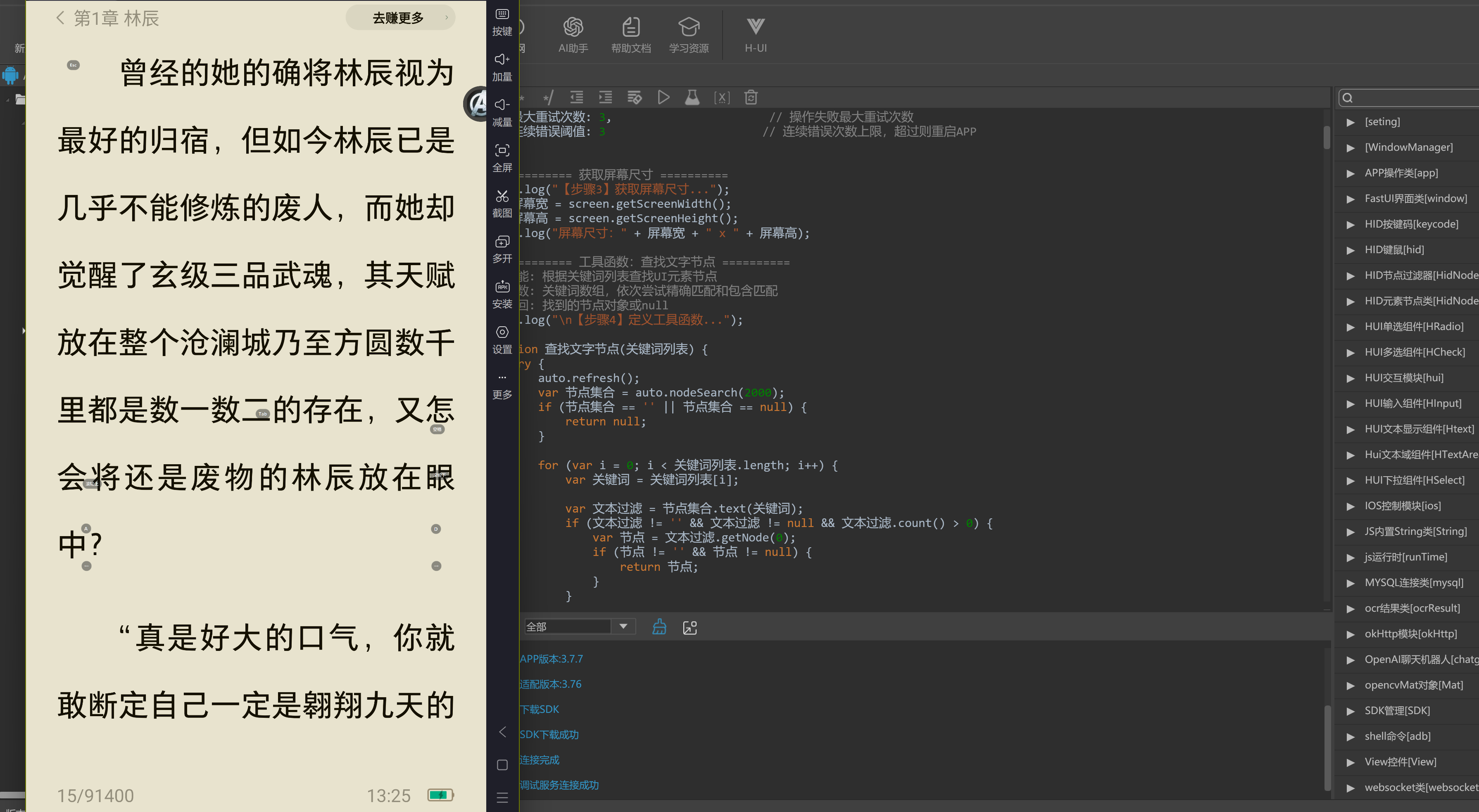This screenshot has height=812, width=1479.
Task: Open emulator 设置 settings
Action: [x=502, y=340]
